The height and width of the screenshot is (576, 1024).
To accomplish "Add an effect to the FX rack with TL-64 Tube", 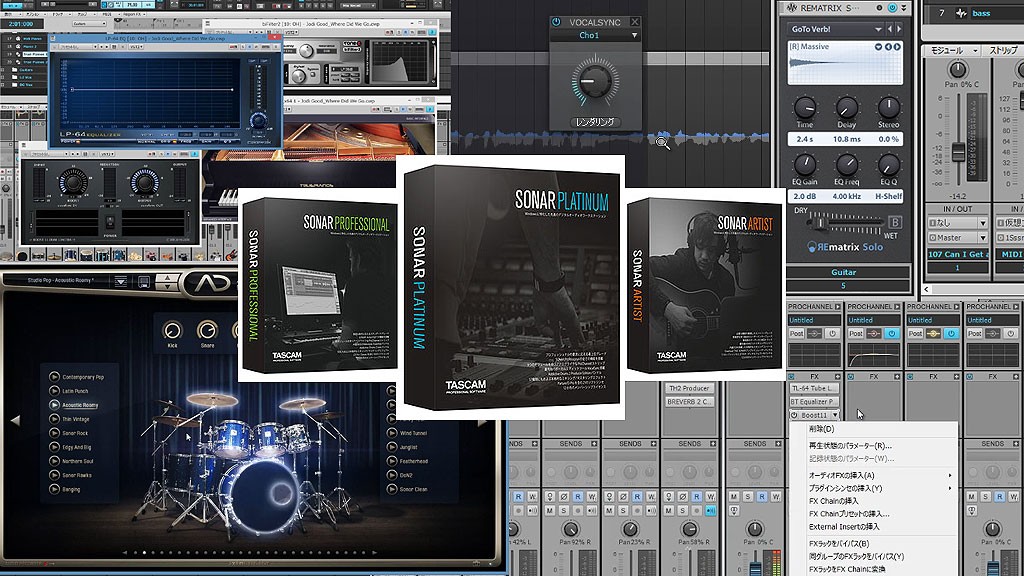I will tap(837, 377).
